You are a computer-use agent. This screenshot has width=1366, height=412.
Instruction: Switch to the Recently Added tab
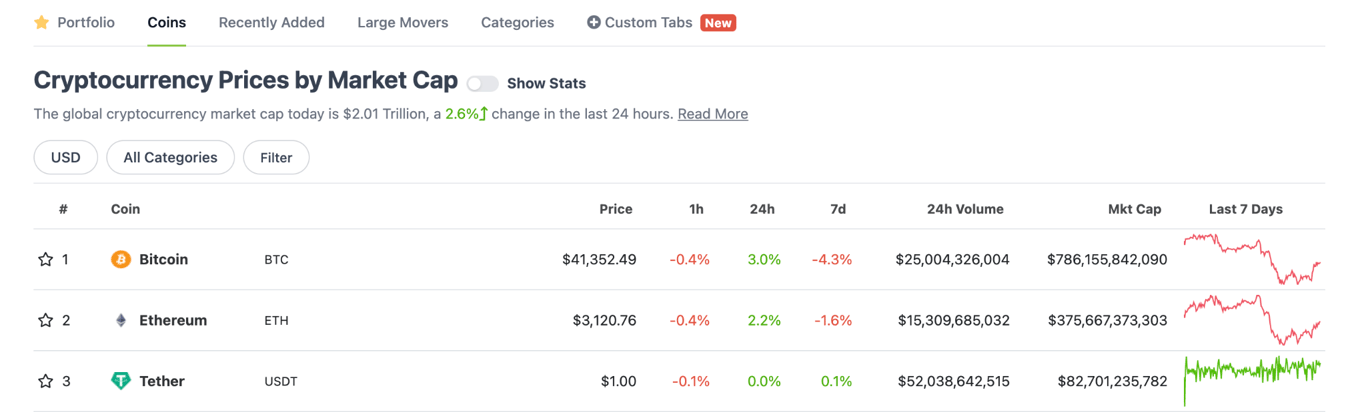pos(272,22)
